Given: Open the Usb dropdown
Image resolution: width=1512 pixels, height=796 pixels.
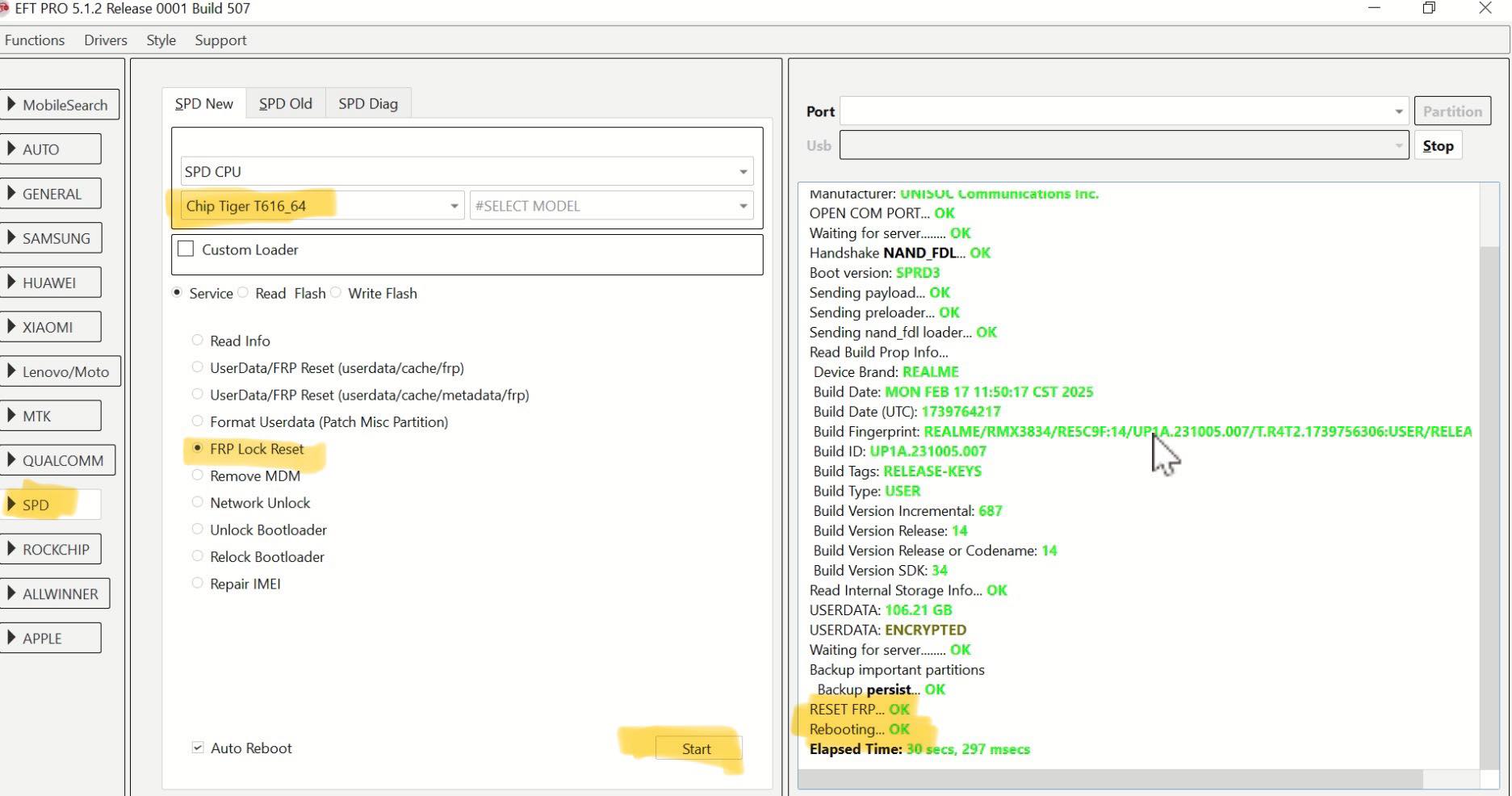Looking at the screenshot, I should coord(1125,146).
